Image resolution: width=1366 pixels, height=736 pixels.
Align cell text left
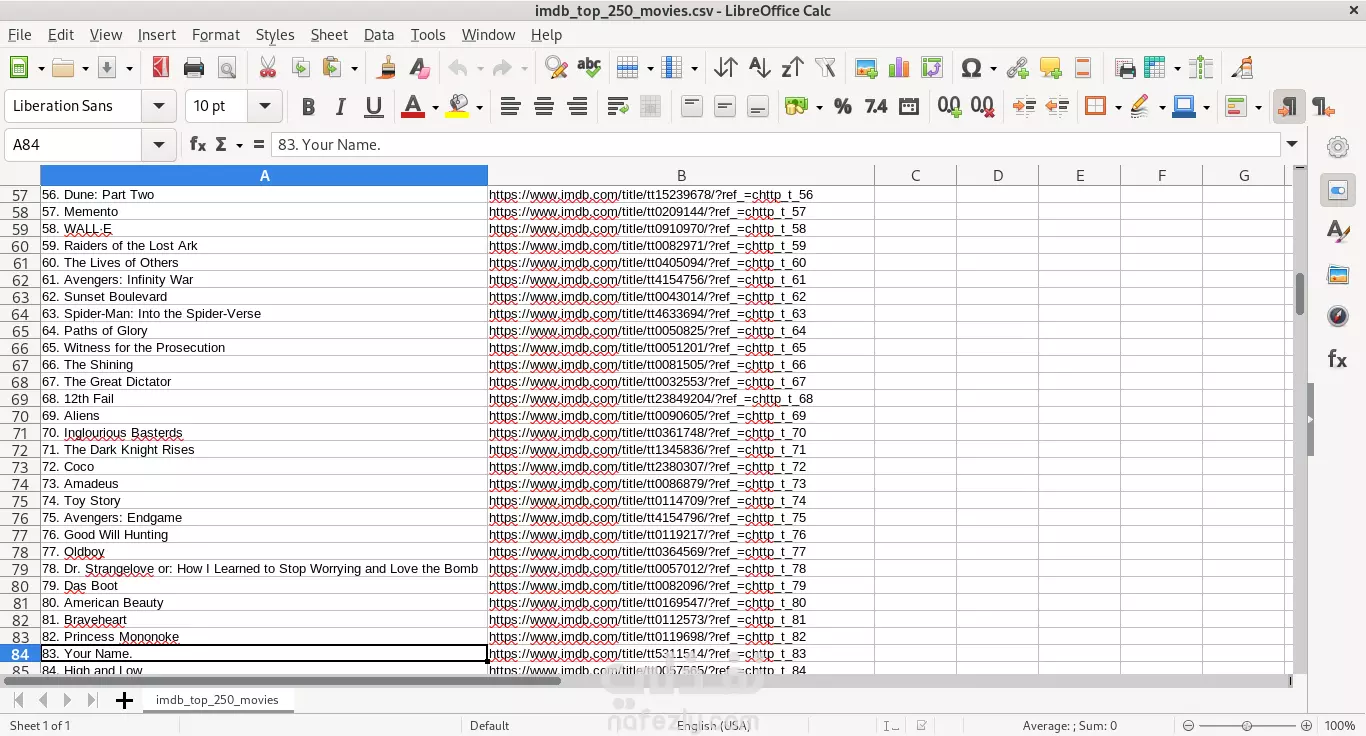pyautogui.click(x=510, y=106)
